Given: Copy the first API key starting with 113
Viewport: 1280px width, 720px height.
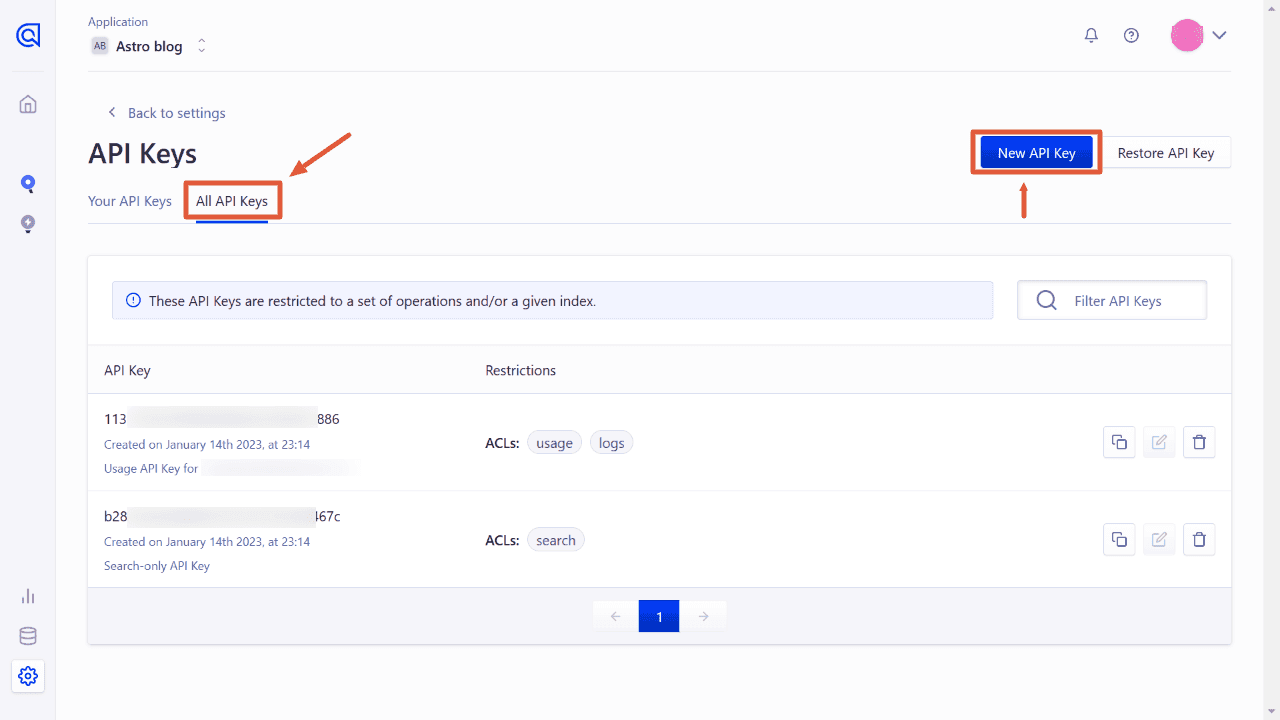Looking at the screenshot, I should tap(1119, 441).
